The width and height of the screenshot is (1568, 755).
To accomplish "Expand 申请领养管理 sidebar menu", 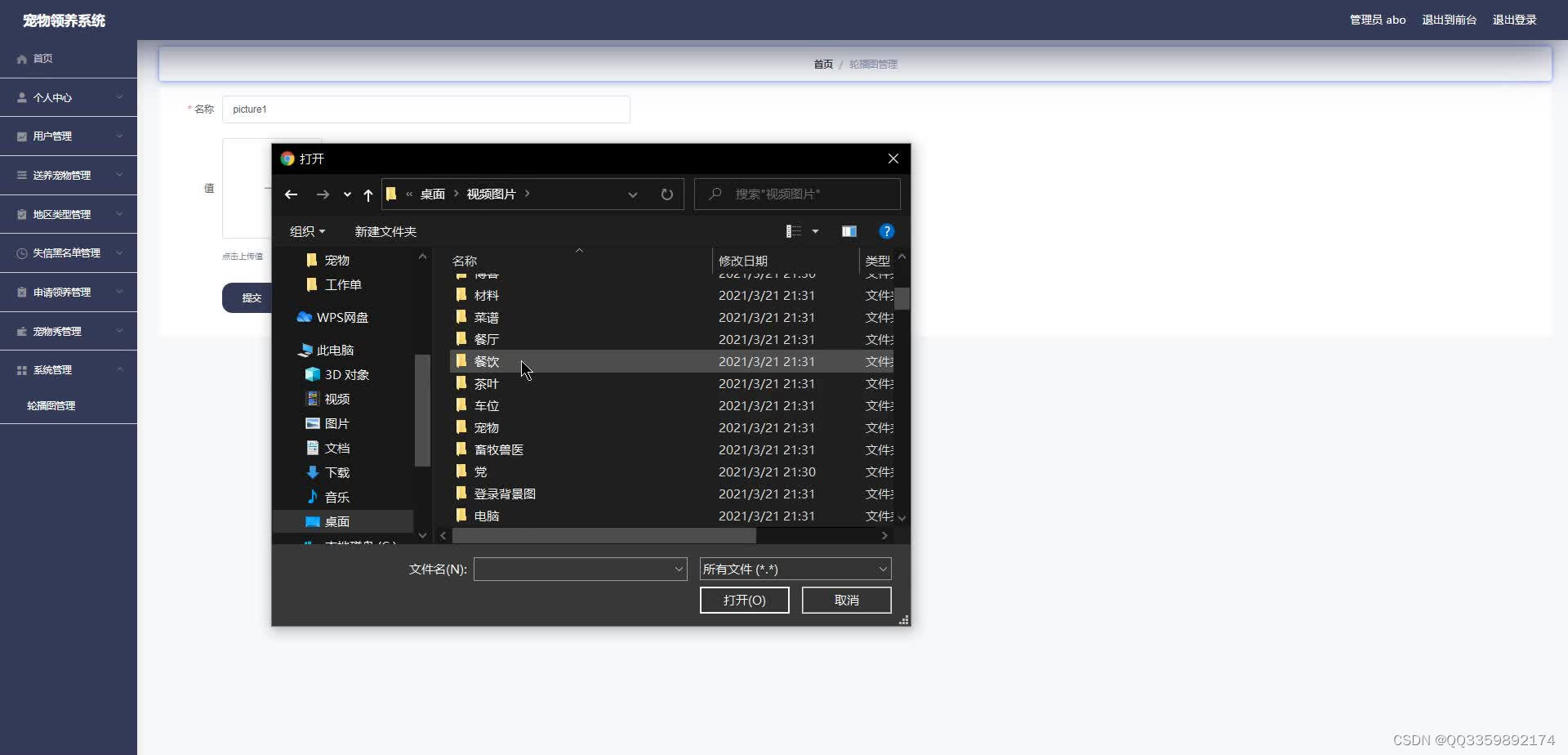I will coord(69,292).
